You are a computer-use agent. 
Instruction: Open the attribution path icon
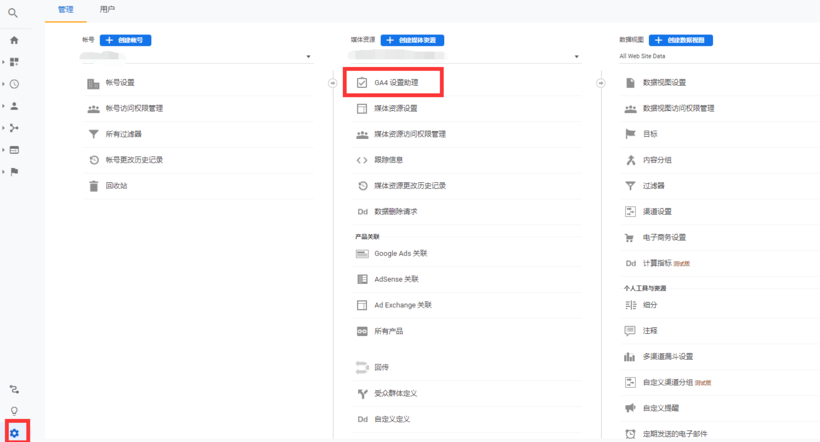tap(14, 390)
